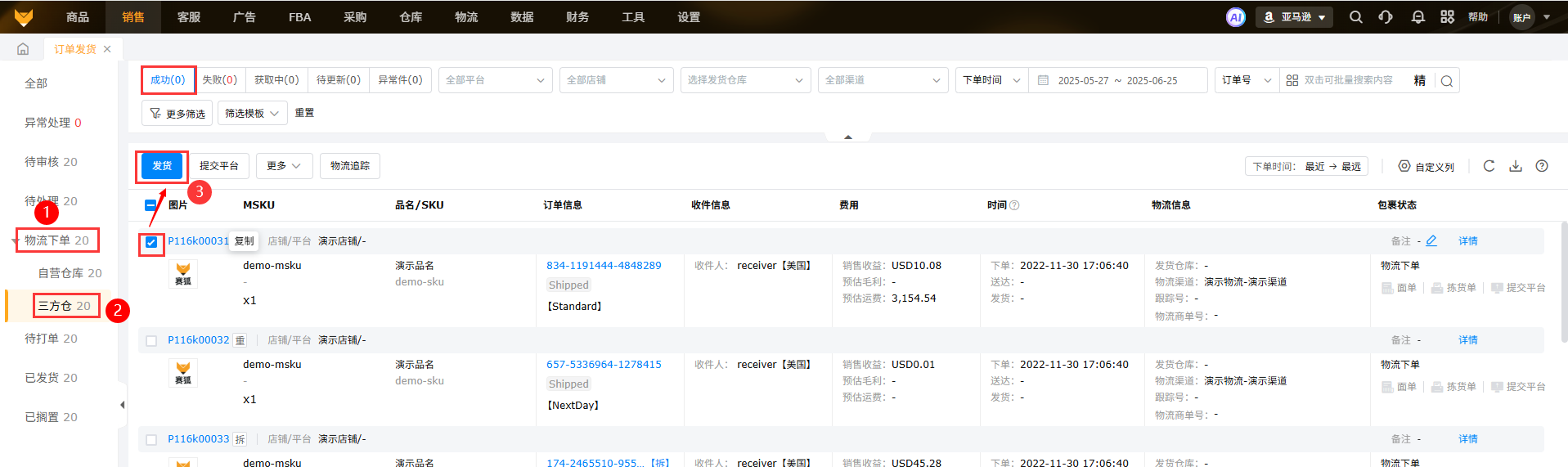Switch to the 失败(0) tab
This screenshot has width=1568, height=467.
click(219, 80)
